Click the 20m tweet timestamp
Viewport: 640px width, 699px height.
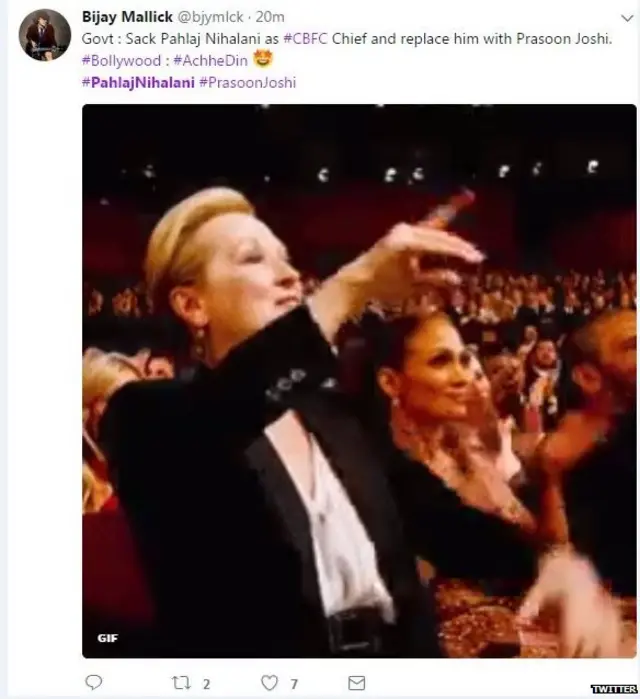point(270,17)
